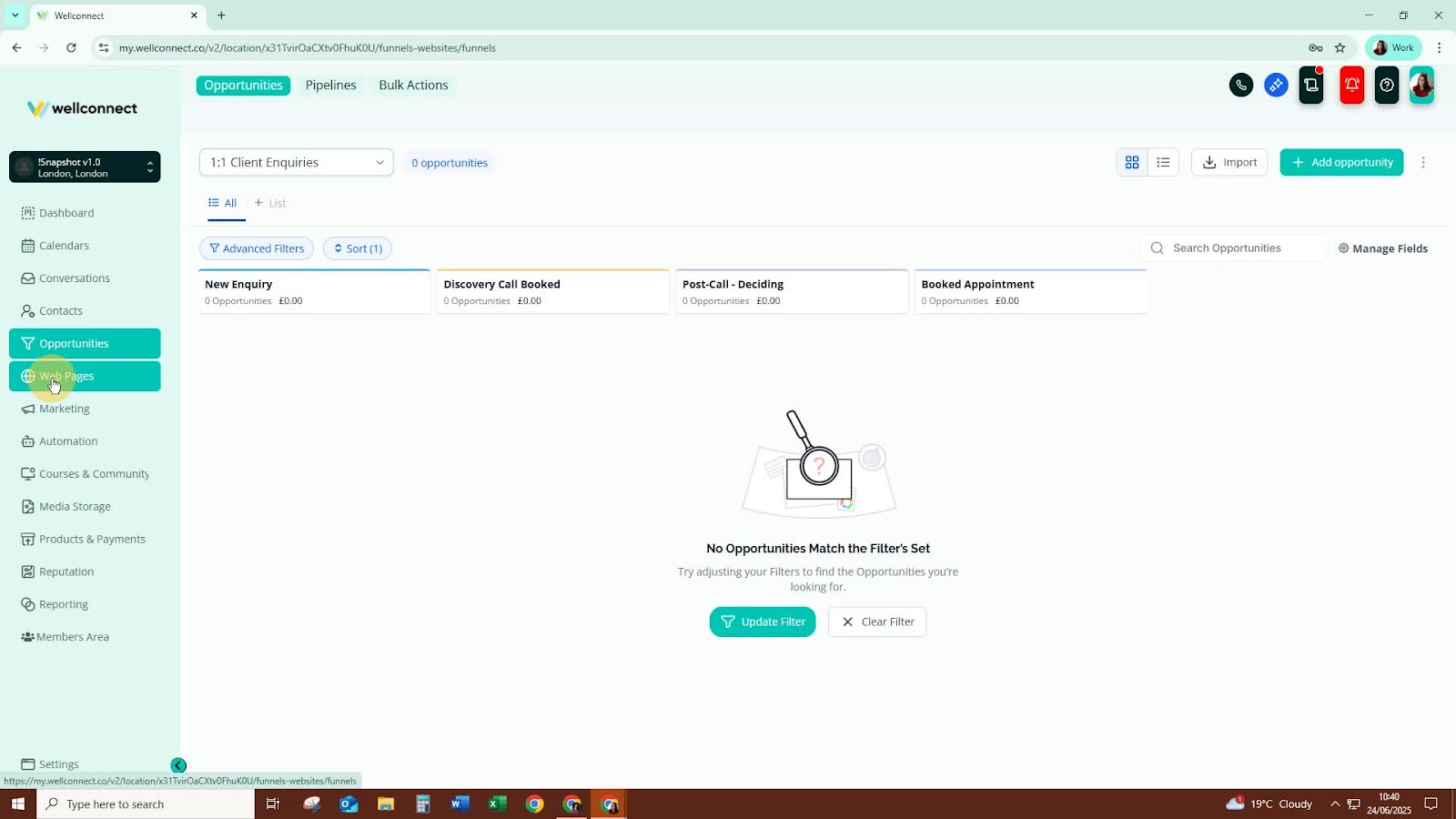Open the Sort (1) dropdown
This screenshot has width=1456, height=819.
point(358,248)
